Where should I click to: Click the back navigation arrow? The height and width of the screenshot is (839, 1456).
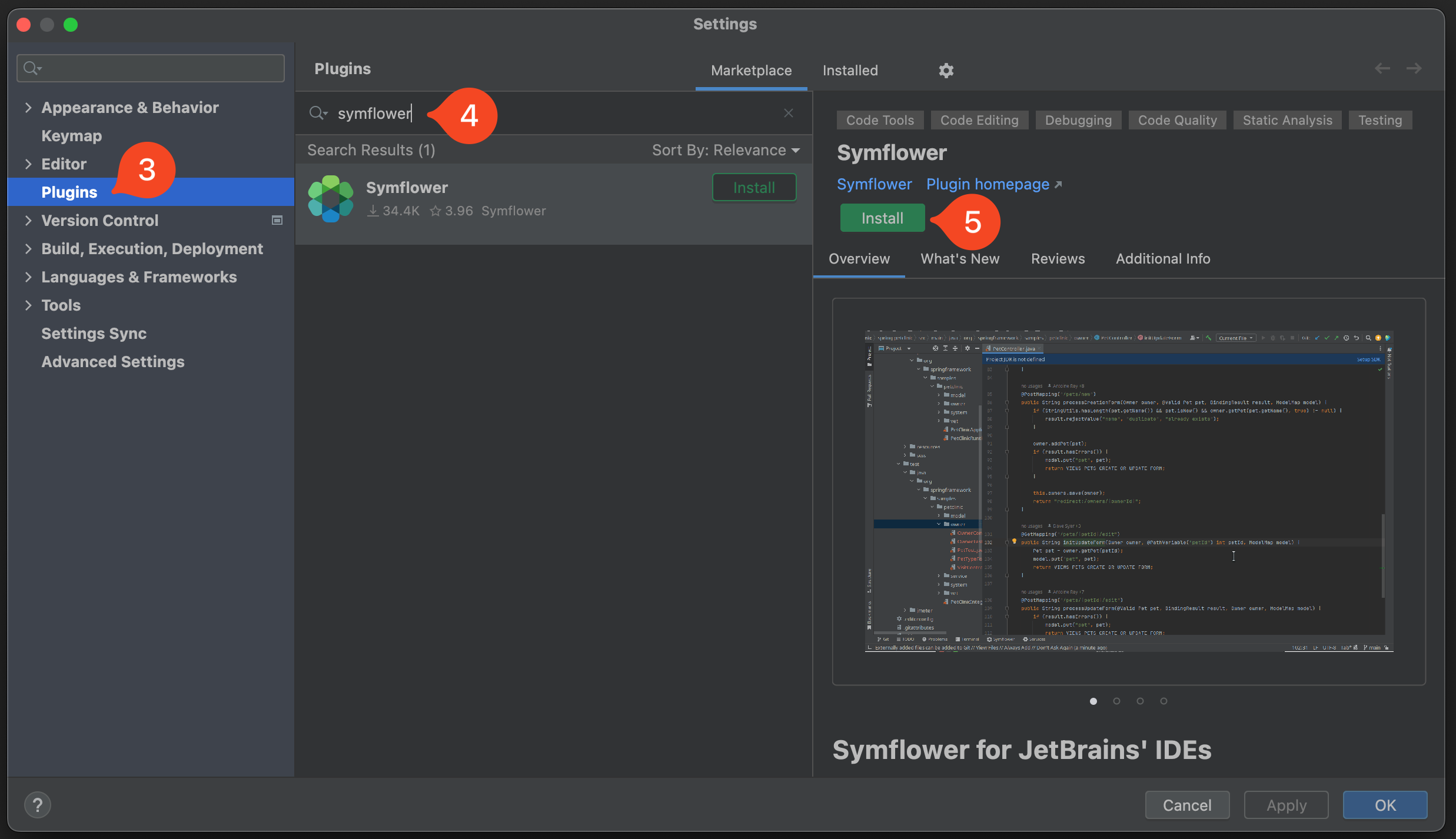point(1382,68)
